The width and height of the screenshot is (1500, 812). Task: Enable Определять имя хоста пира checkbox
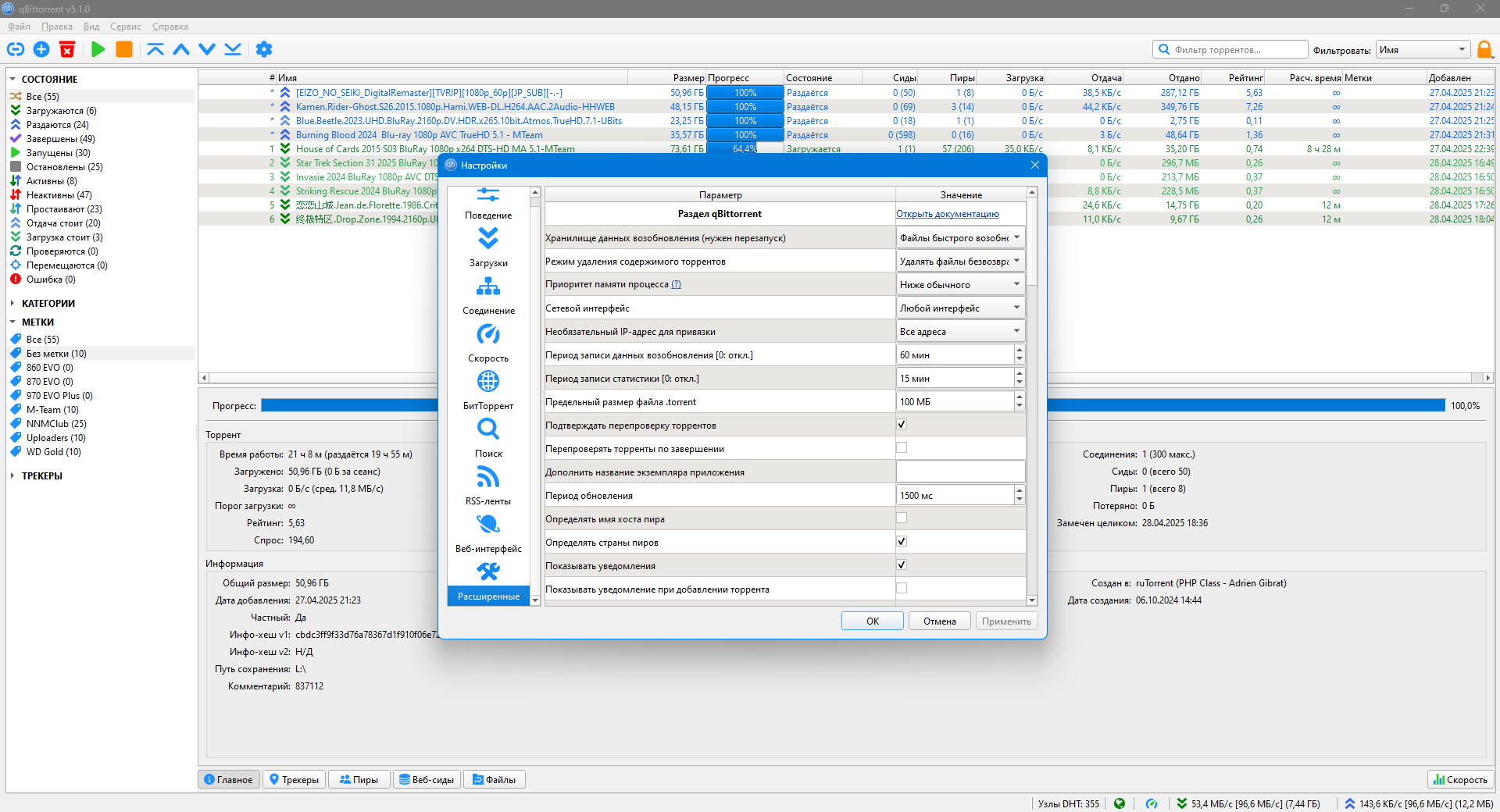902,518
